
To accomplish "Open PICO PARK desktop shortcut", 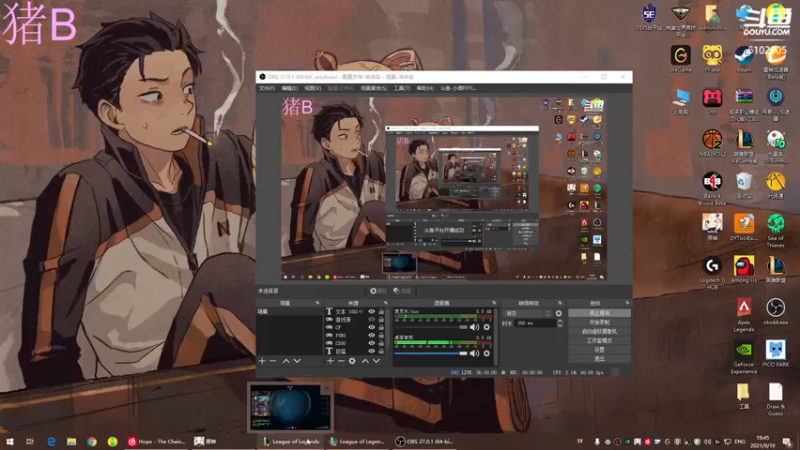I will (776, 354).
